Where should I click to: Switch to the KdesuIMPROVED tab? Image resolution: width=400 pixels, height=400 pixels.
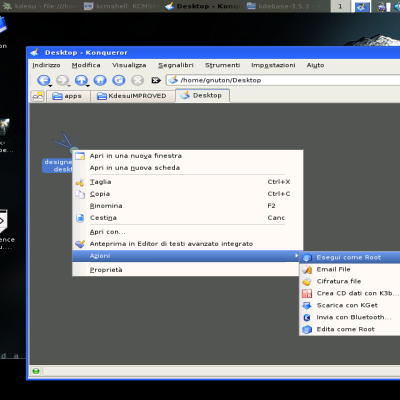(132, 96)
